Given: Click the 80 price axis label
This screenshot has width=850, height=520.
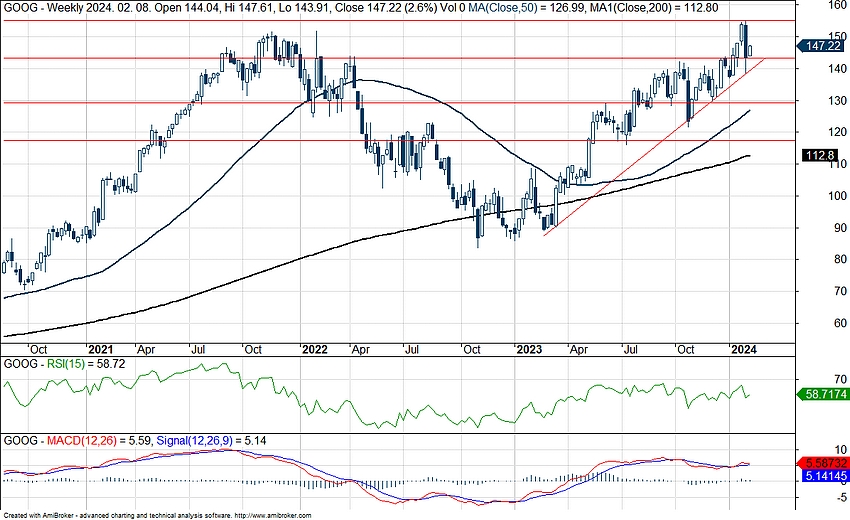Looking at the screenshot, I should click(840, 260).
